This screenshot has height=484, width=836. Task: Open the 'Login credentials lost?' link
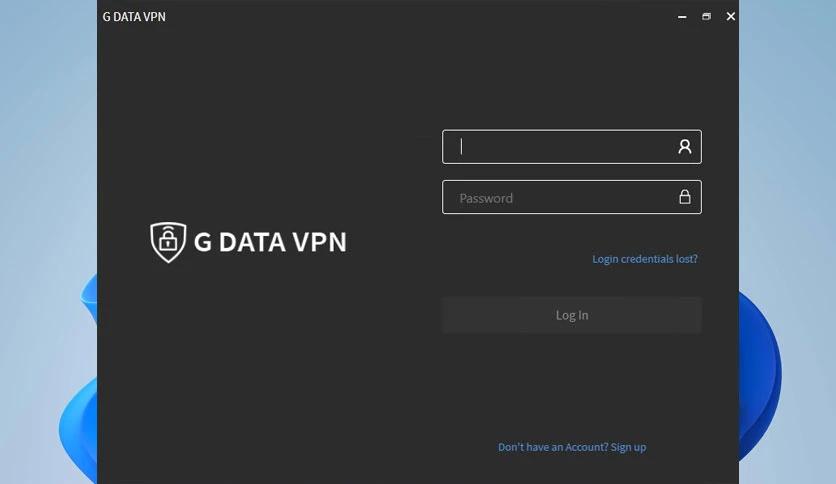[645, 259]
